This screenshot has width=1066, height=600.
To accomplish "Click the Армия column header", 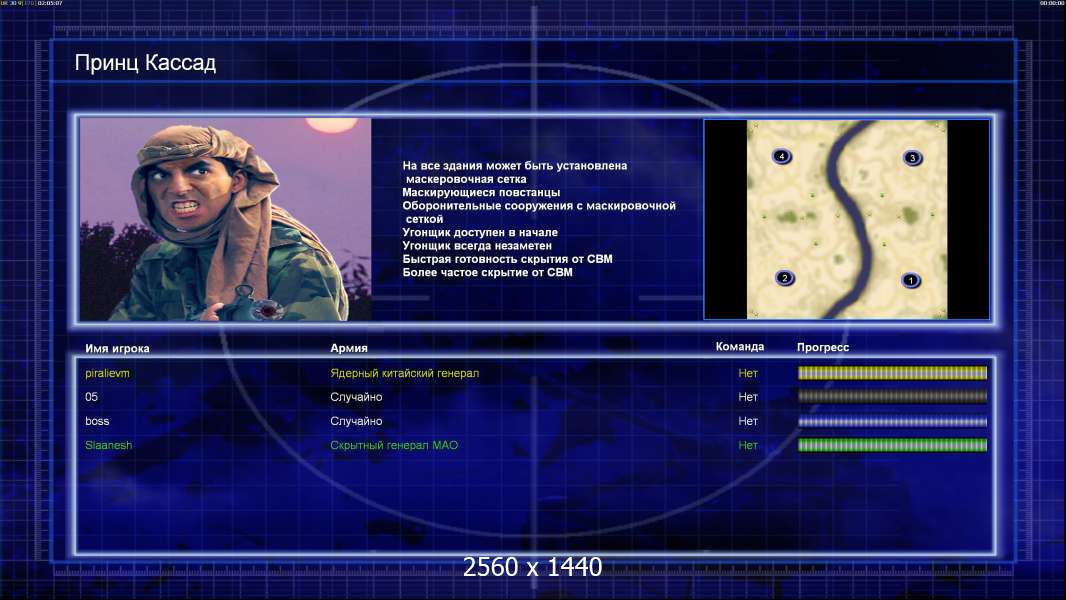I will click(x=349, y=348).
